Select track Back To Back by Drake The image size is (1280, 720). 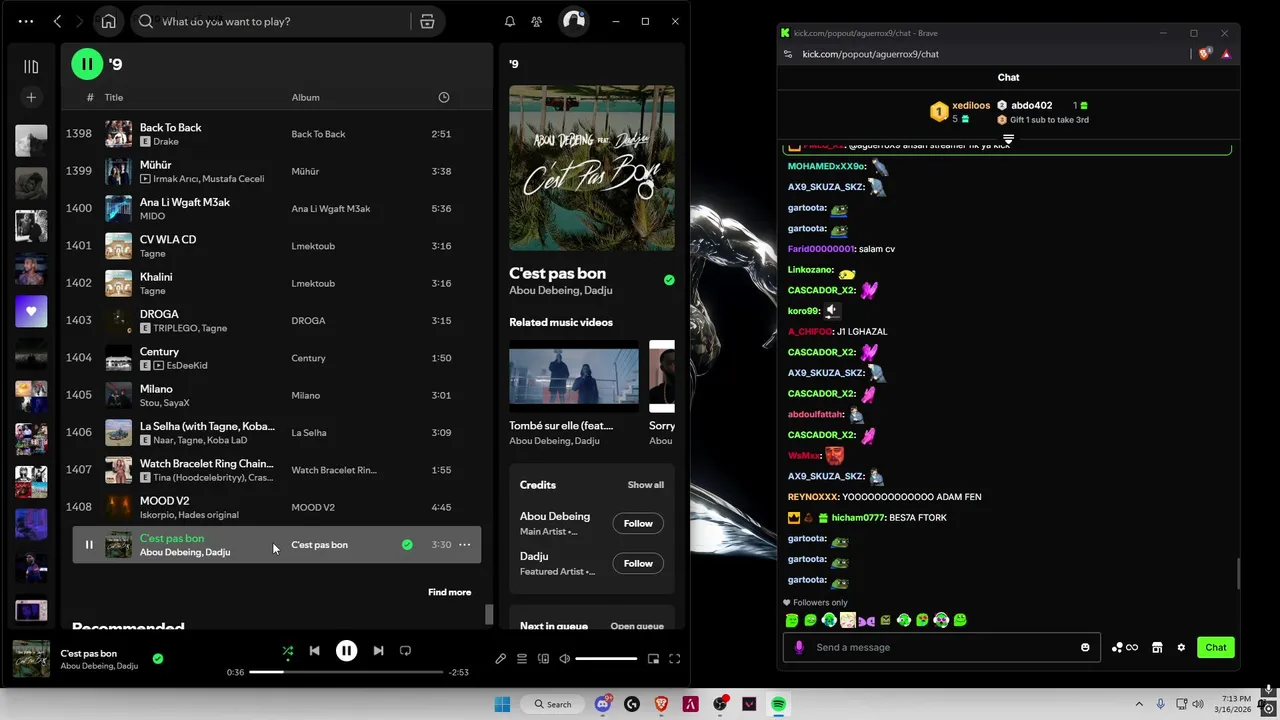(x=276, y=134)
